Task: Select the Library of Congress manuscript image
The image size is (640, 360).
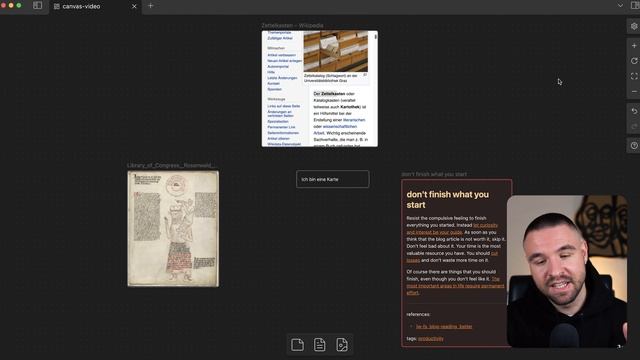Action: tap(173, 229)
